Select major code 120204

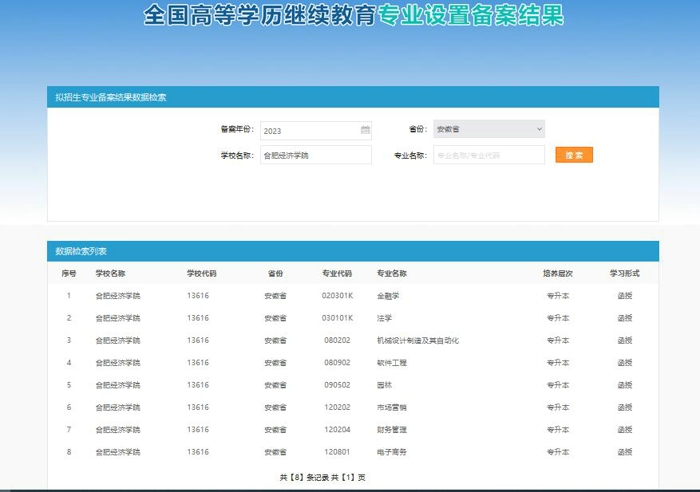pos(338,429)
